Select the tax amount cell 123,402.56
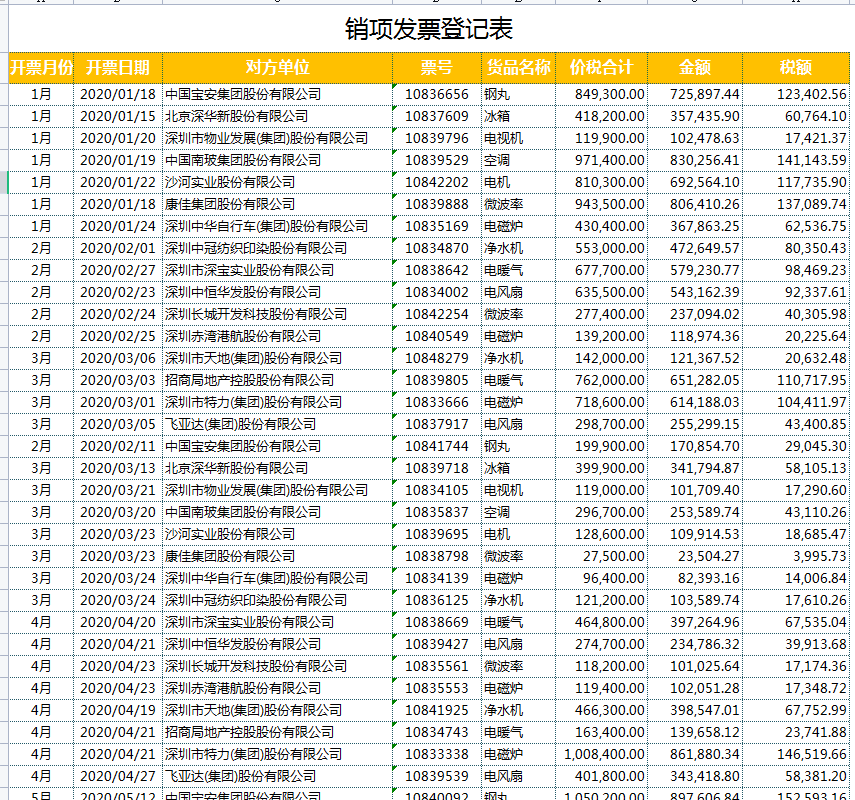Image resolution: width=855 pixels, height=800 pixels. point(797,93)
